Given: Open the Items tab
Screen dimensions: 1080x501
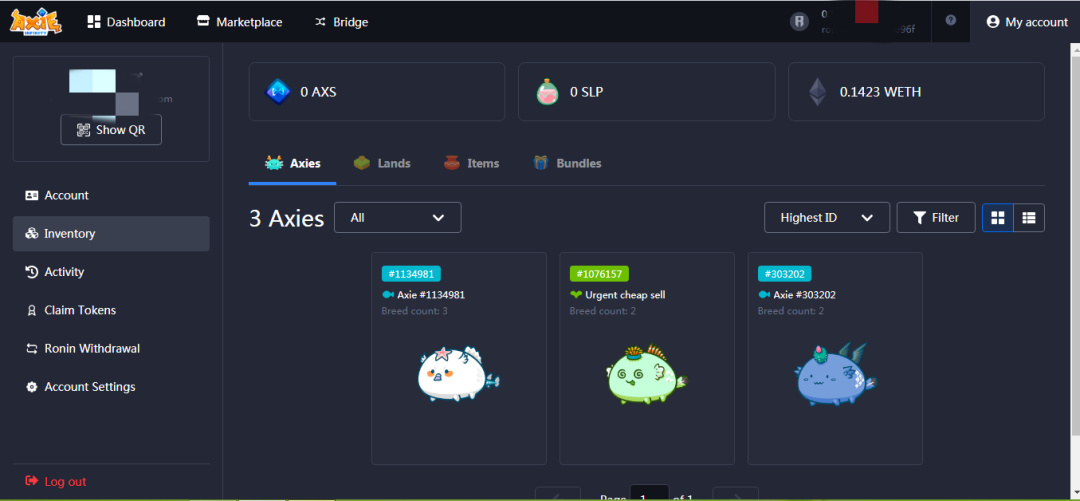Looking at the screenshot, I should [471, 163].
